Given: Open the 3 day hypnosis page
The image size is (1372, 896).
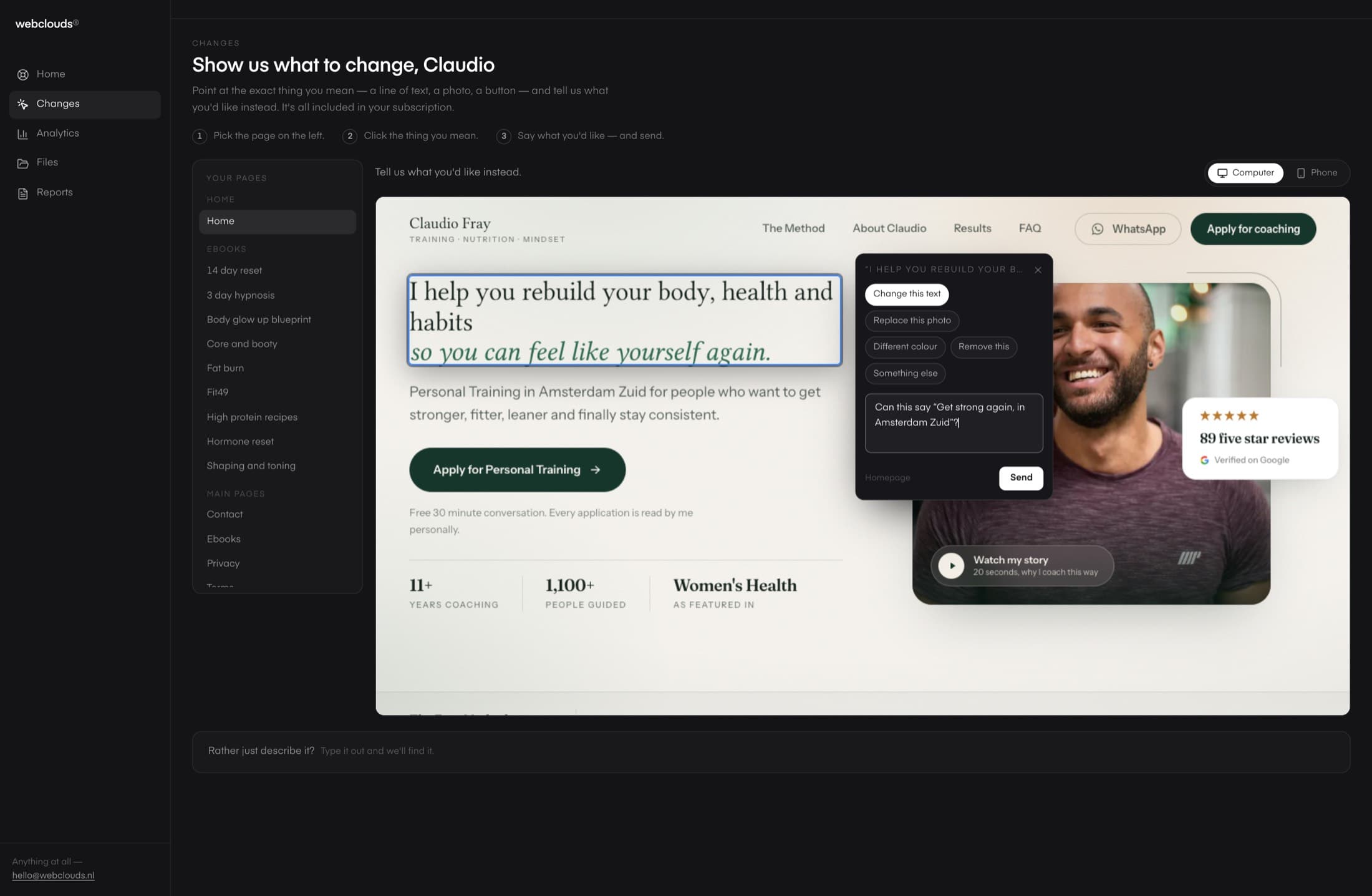Looking at the screenshot, I should coord(278,296).
